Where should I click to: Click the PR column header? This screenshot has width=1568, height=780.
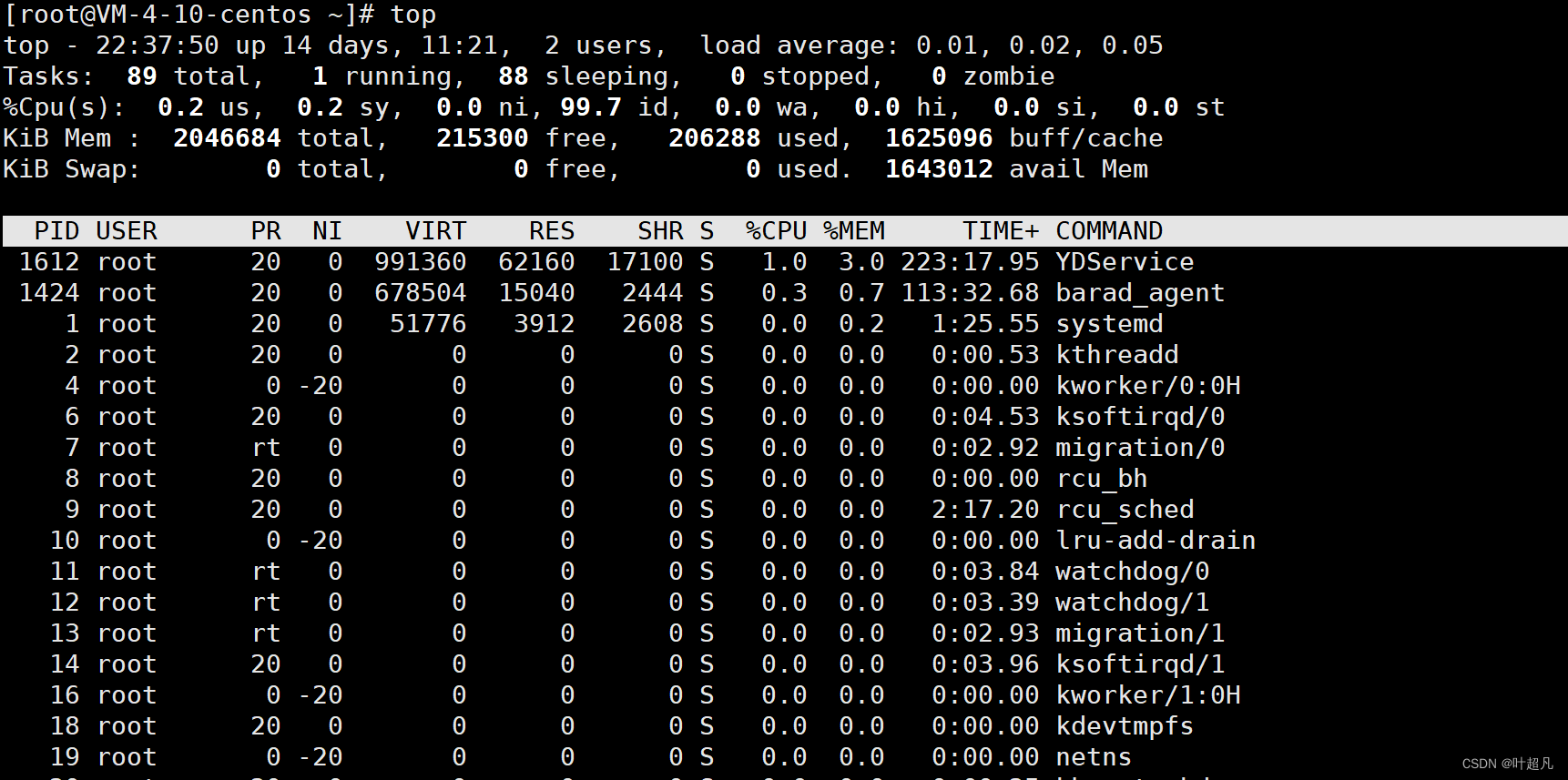click(x=266, y=231)
